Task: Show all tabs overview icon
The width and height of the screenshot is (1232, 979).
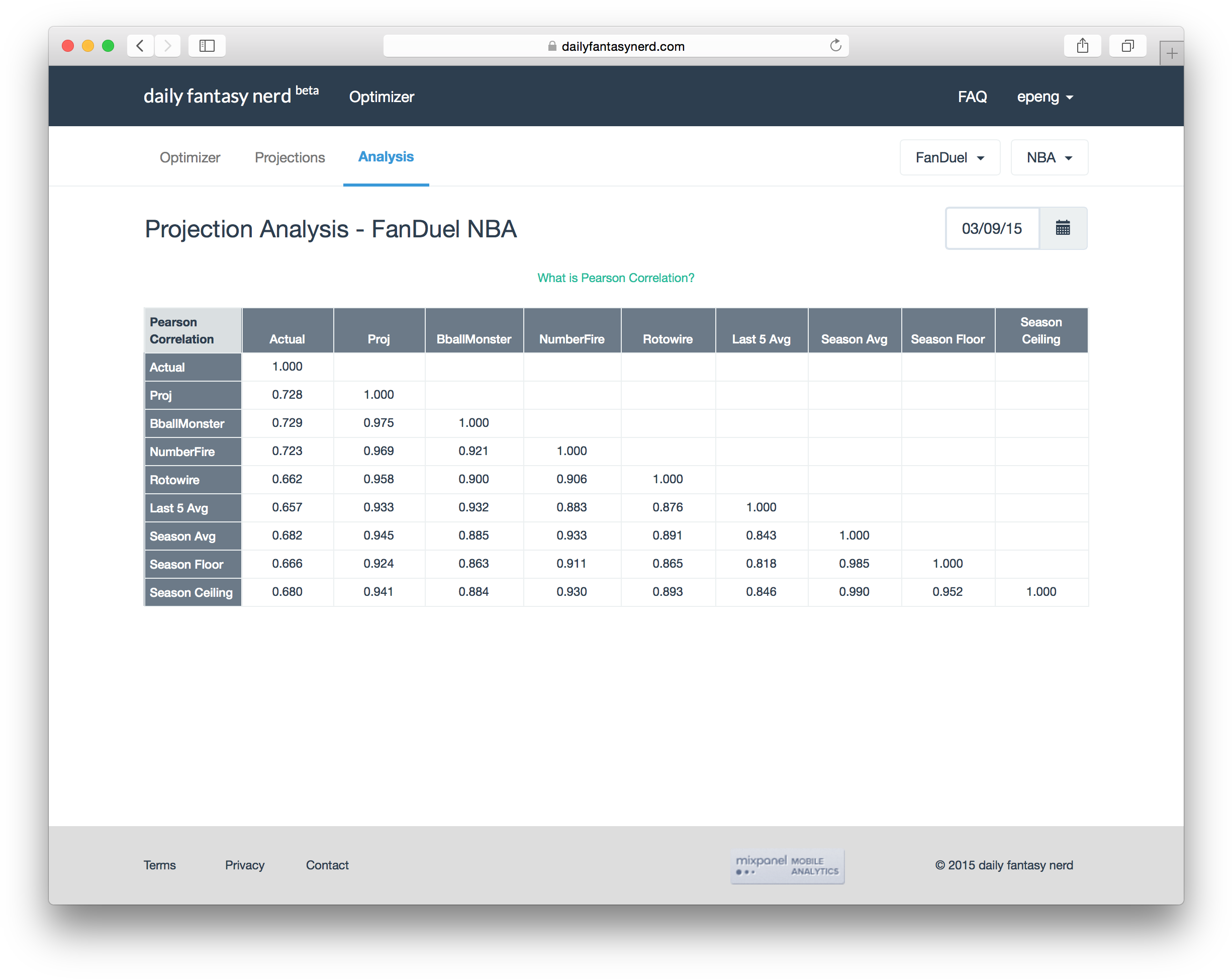Action: pyautogui.click(x=1127, y=46)
